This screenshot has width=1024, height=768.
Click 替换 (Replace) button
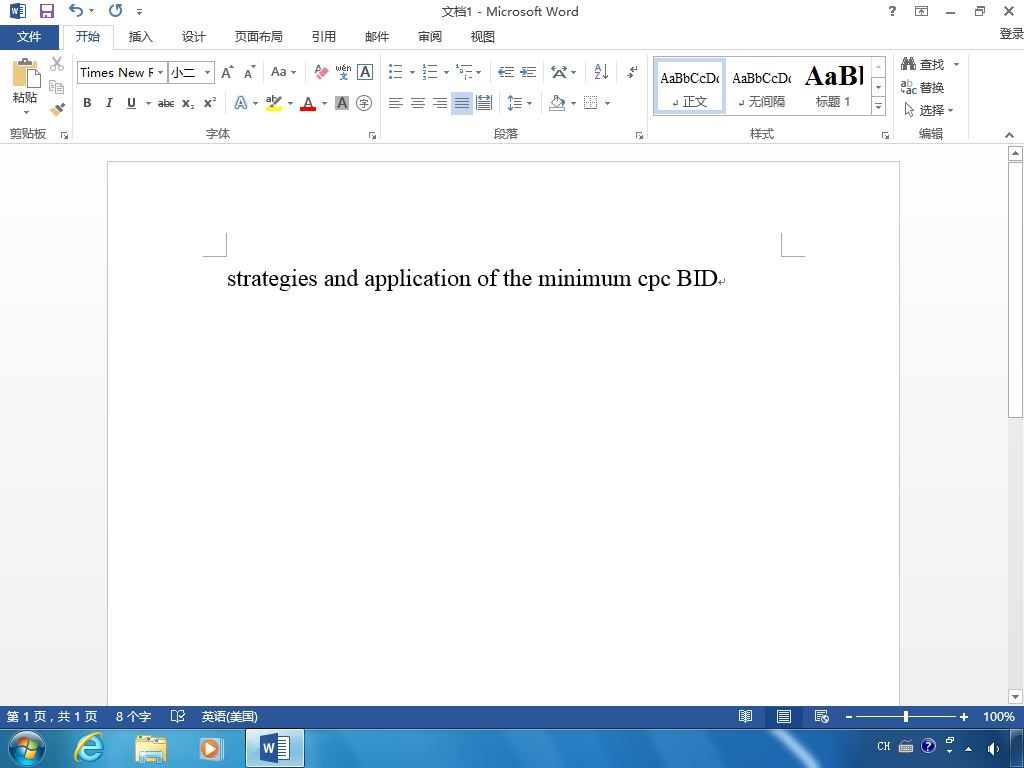point(923,87)
